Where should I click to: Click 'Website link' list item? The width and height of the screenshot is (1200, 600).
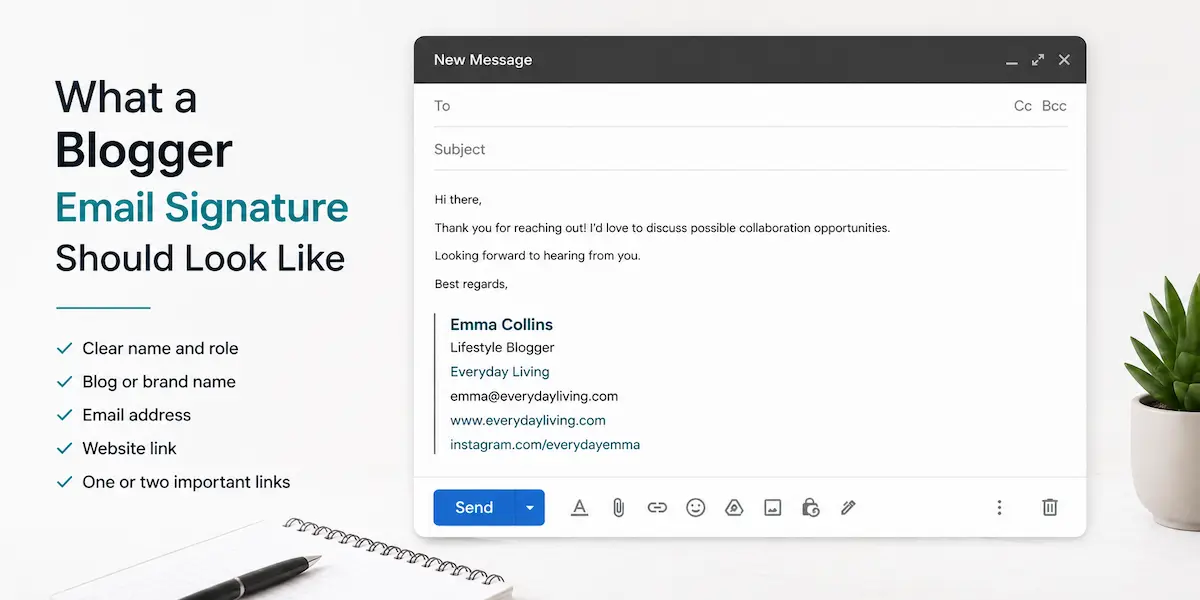129,448
